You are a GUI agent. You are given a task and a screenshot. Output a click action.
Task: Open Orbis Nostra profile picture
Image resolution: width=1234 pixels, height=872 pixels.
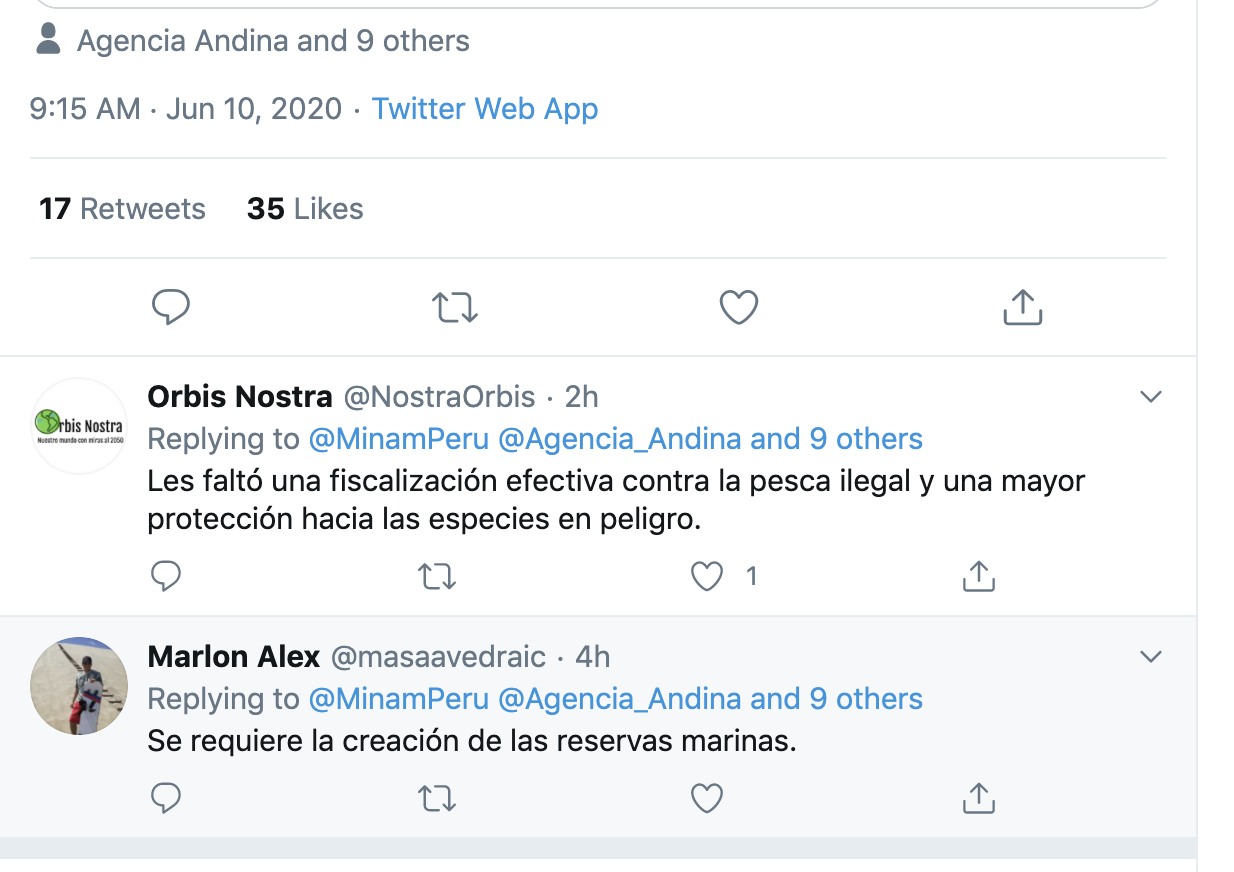(79, 426)
